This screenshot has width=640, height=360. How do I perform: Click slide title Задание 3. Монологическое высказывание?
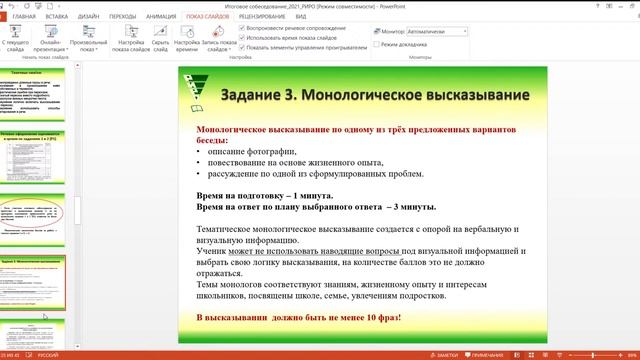click(x=375, y=95)
